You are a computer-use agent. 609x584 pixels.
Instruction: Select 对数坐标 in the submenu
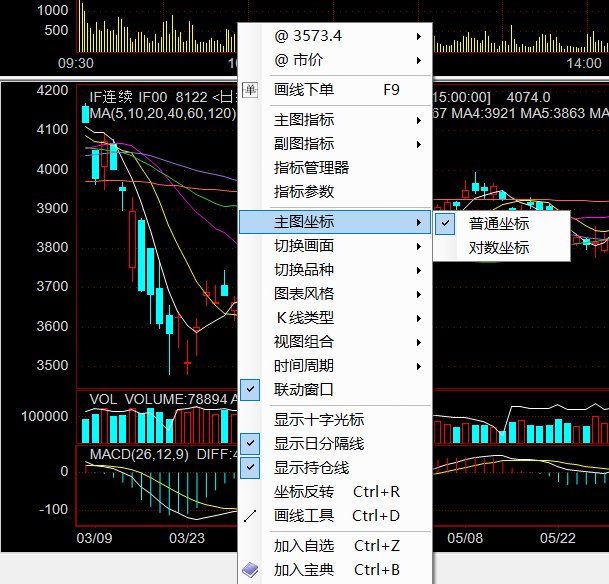(x=499, y=248)
